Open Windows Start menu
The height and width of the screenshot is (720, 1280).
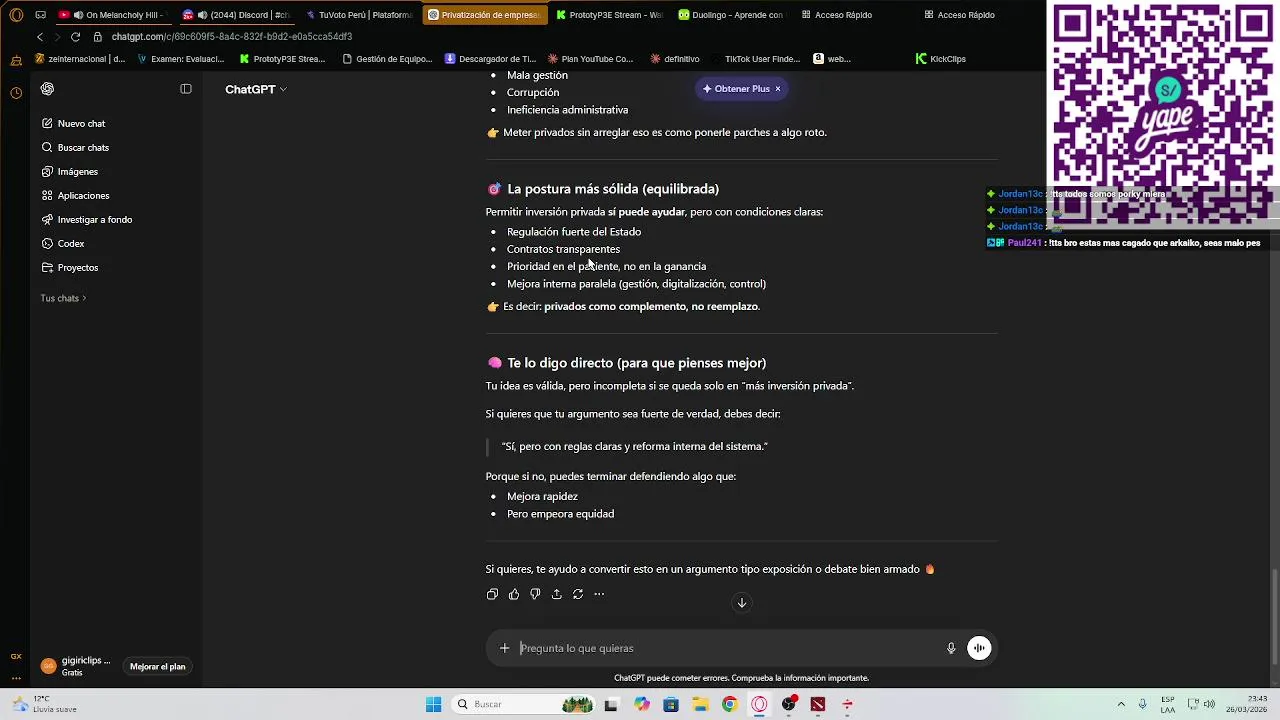(433, 704)
